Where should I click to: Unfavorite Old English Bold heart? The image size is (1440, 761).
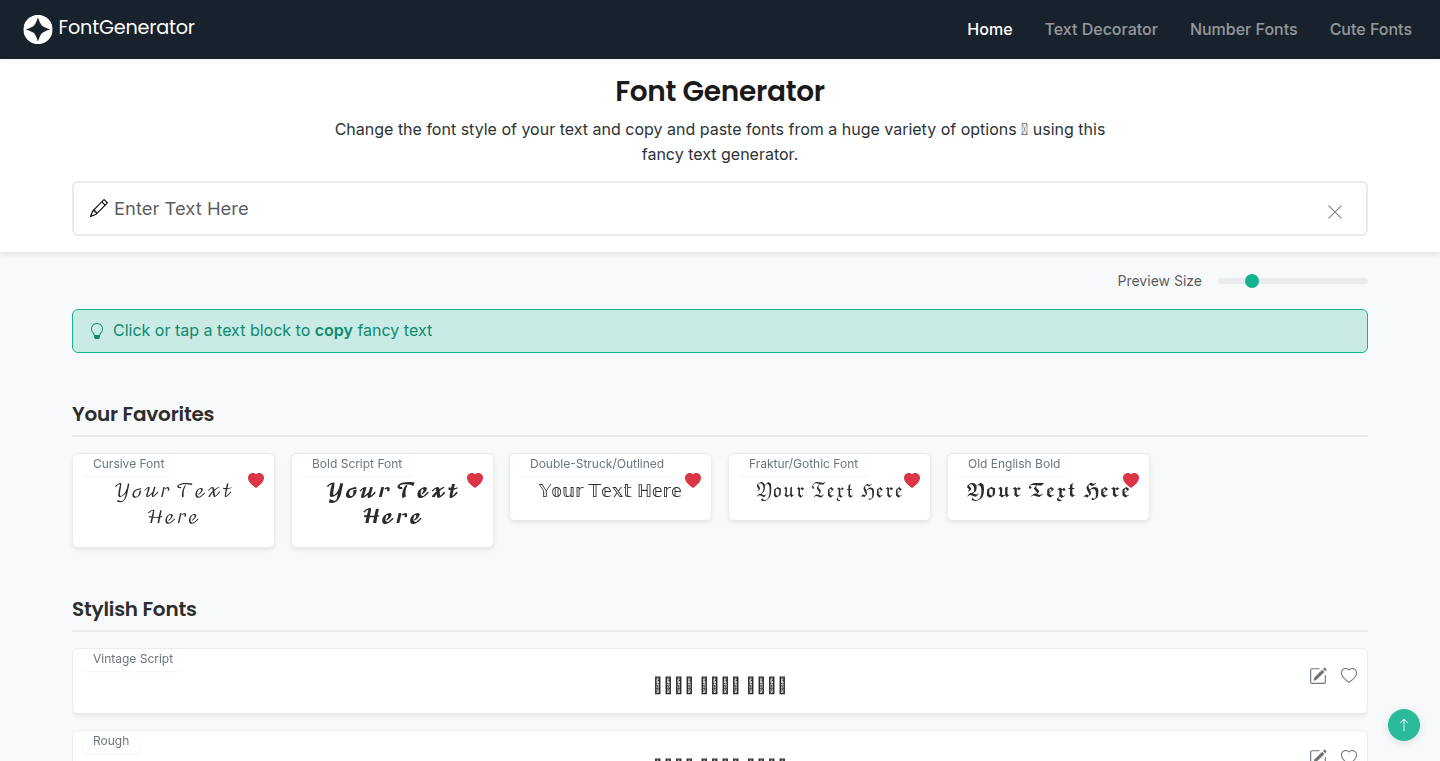pos(1131,480)
